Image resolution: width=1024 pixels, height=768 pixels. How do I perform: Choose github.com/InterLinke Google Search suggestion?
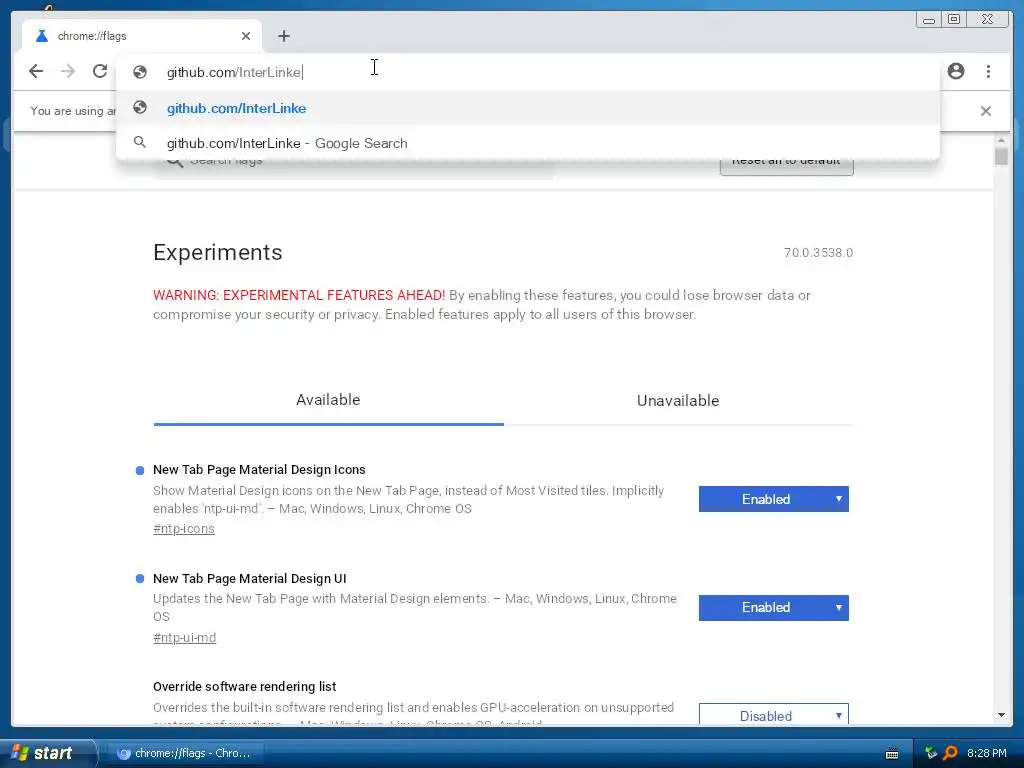tap(528, 143)
